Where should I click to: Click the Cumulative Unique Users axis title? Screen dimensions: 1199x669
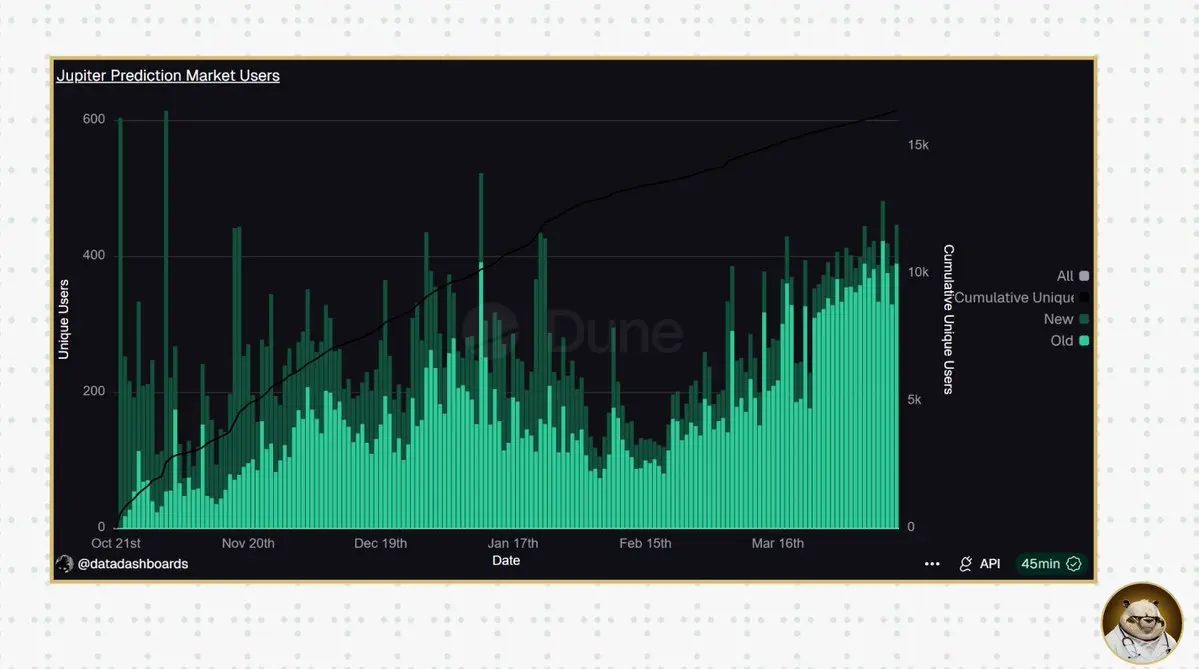click(948, 320)
